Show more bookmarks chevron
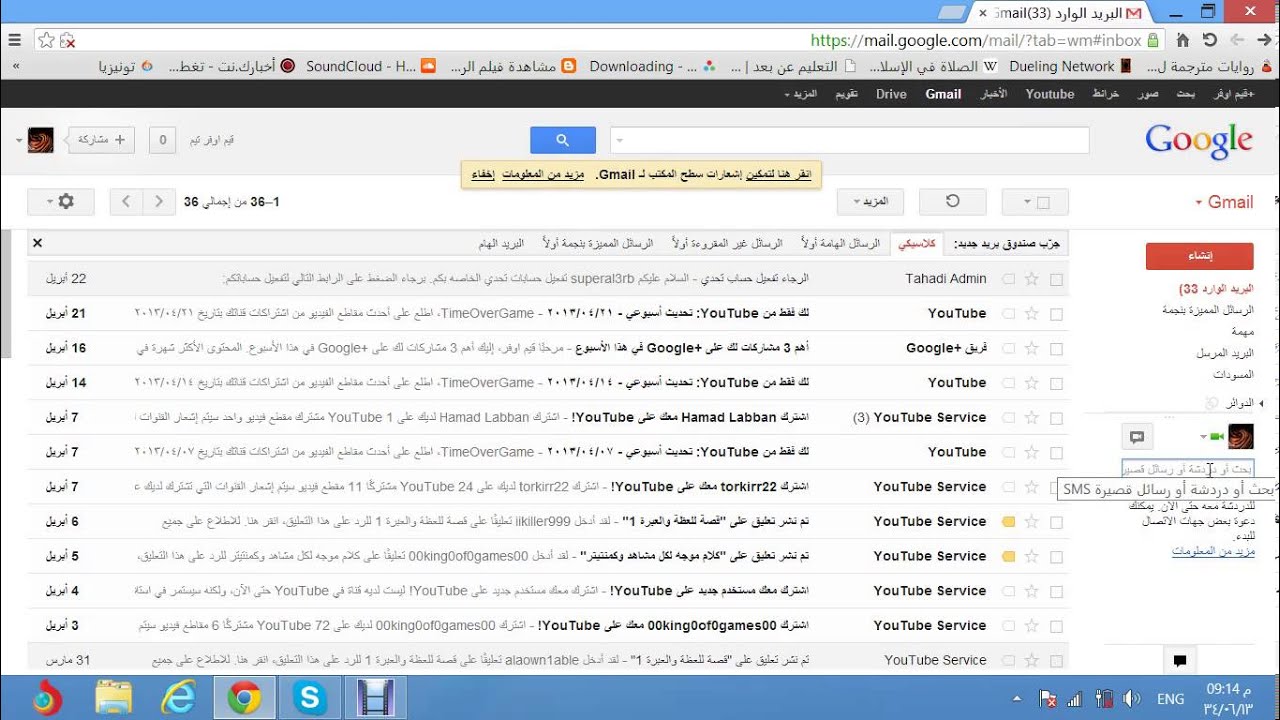Screen dimensions: 1280x720 point(16,66)
